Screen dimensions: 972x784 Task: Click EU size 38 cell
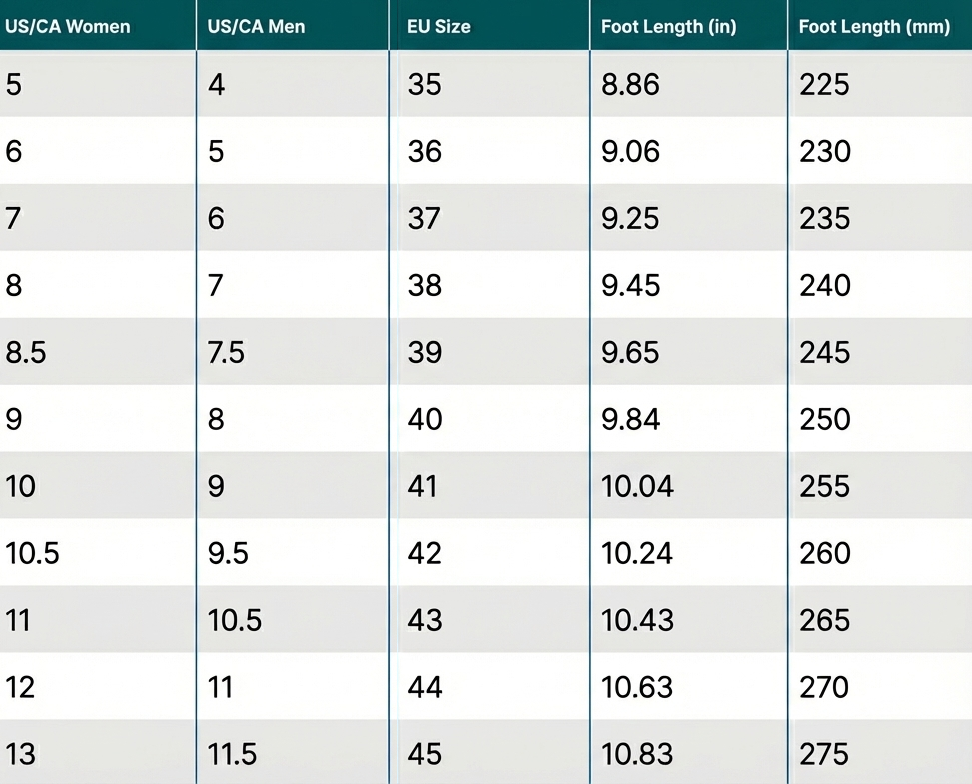(x=424, y=286)
